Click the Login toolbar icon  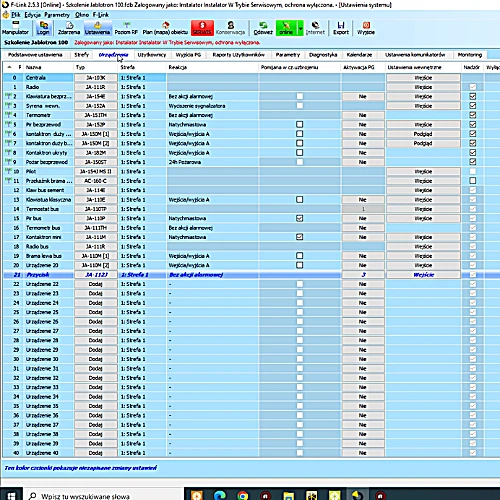(43, 28)
